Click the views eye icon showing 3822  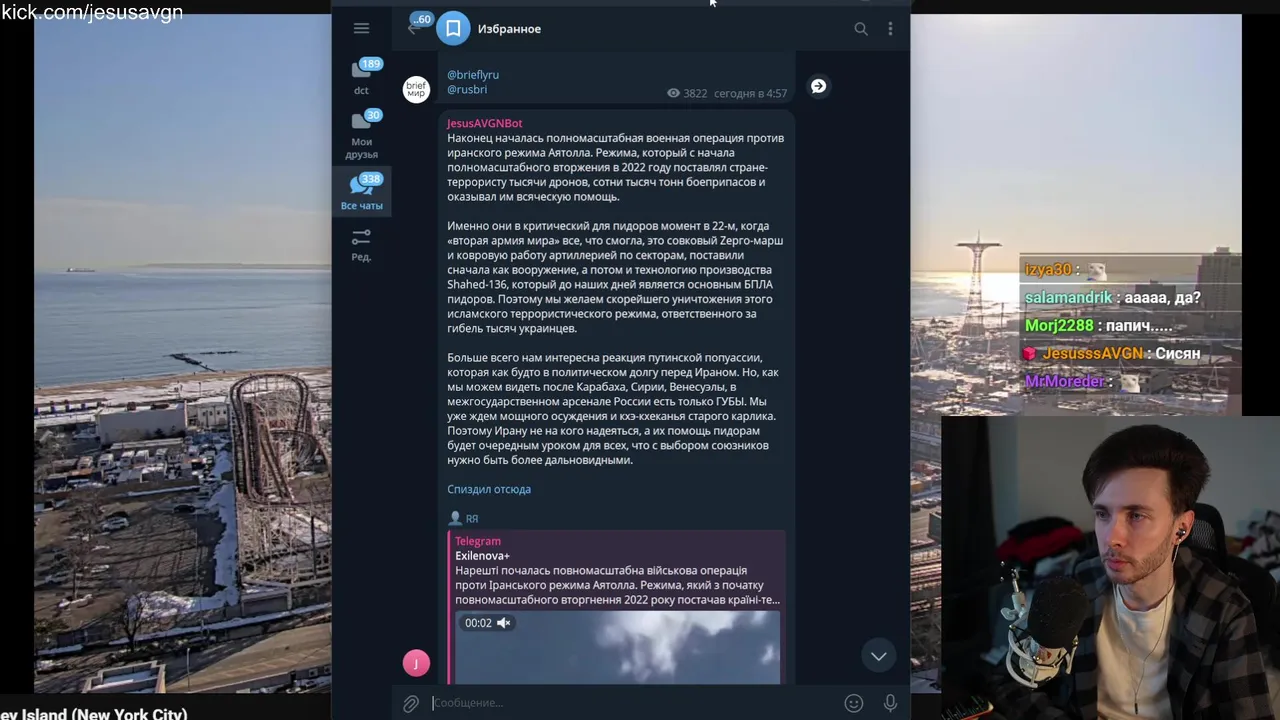673,93
